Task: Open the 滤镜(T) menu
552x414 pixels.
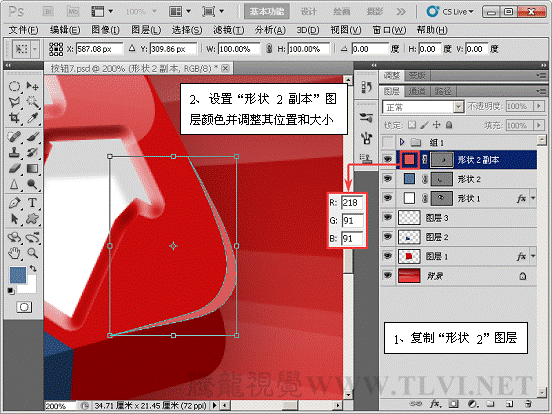Action: [x=228, y=30]
